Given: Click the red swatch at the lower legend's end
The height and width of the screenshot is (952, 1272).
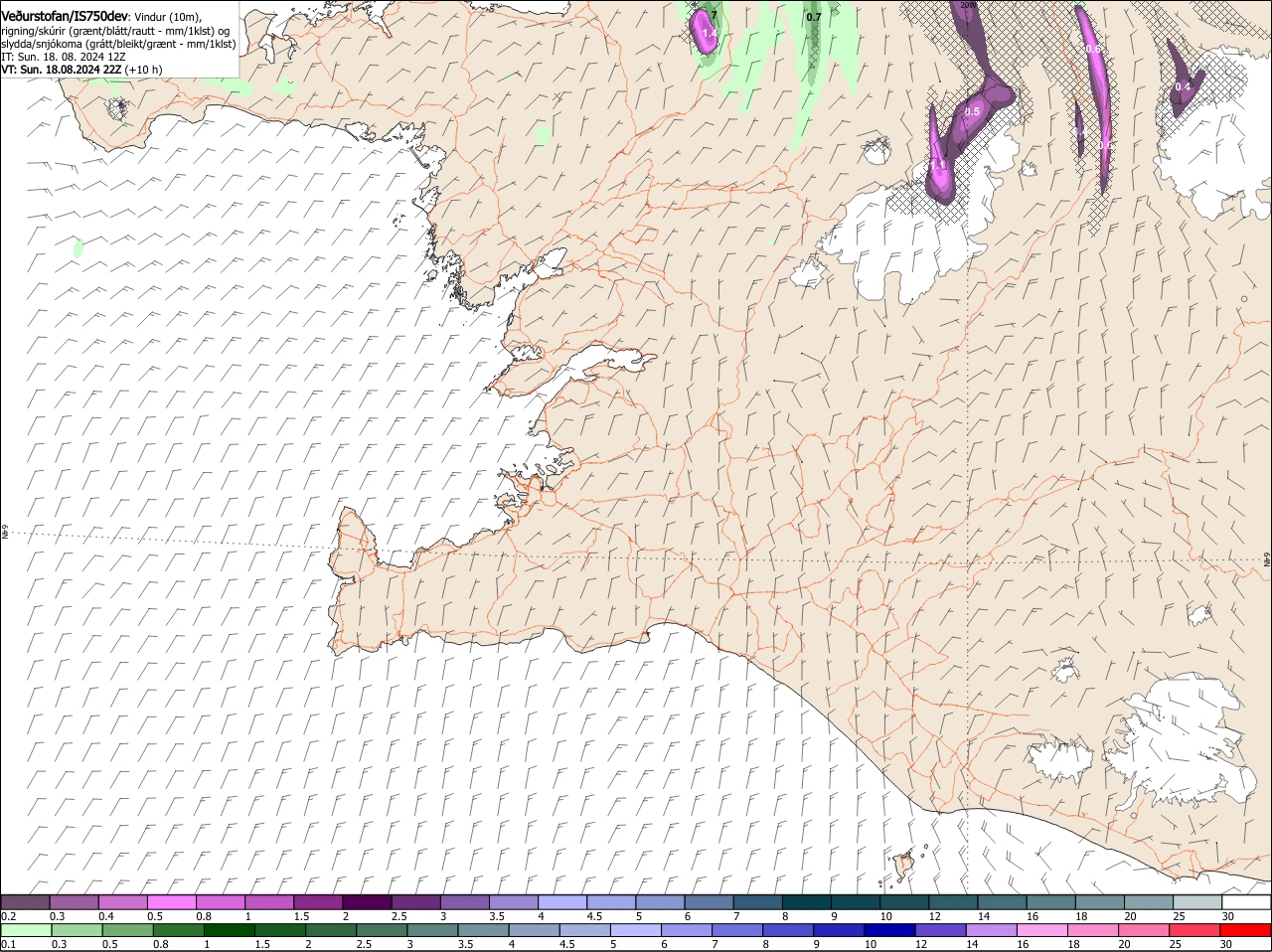Looking at the screenshot, I should tap(1246, 930).
